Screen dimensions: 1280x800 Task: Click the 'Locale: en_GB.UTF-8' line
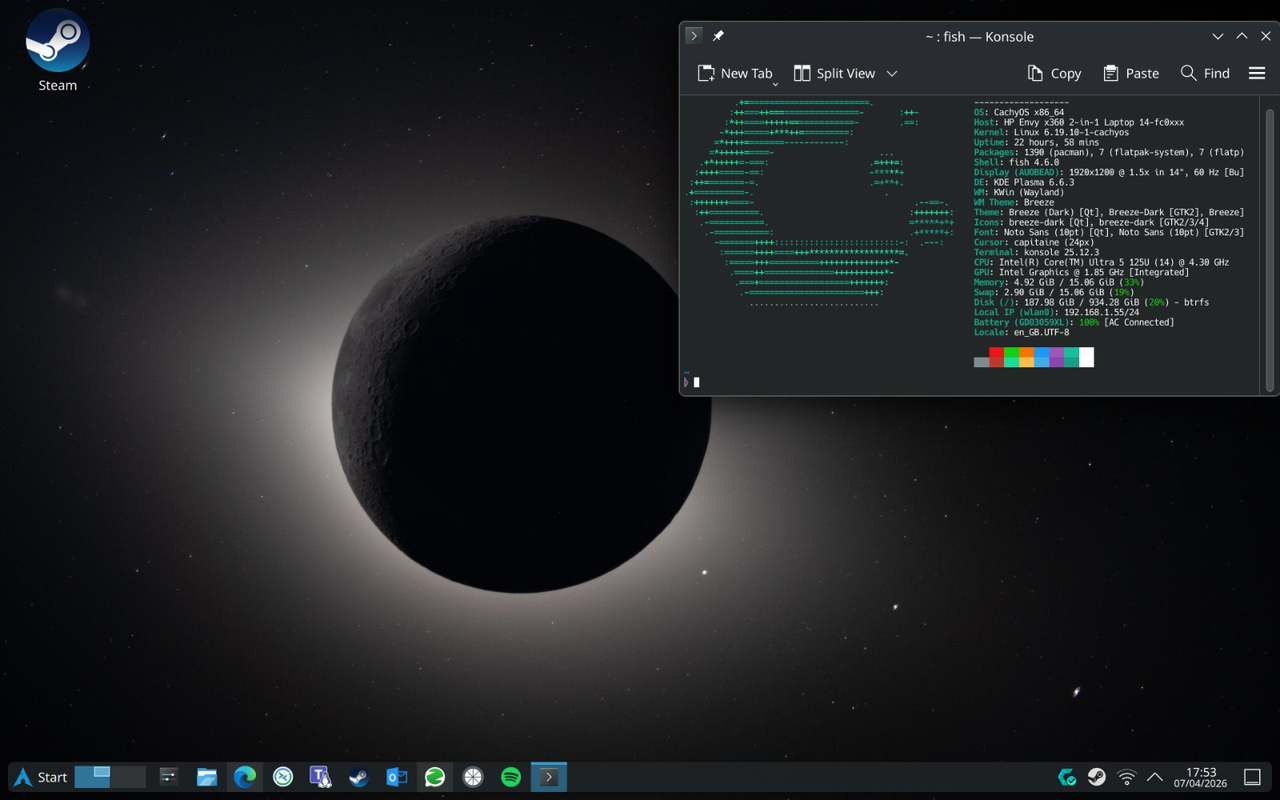coord(1021,332)
